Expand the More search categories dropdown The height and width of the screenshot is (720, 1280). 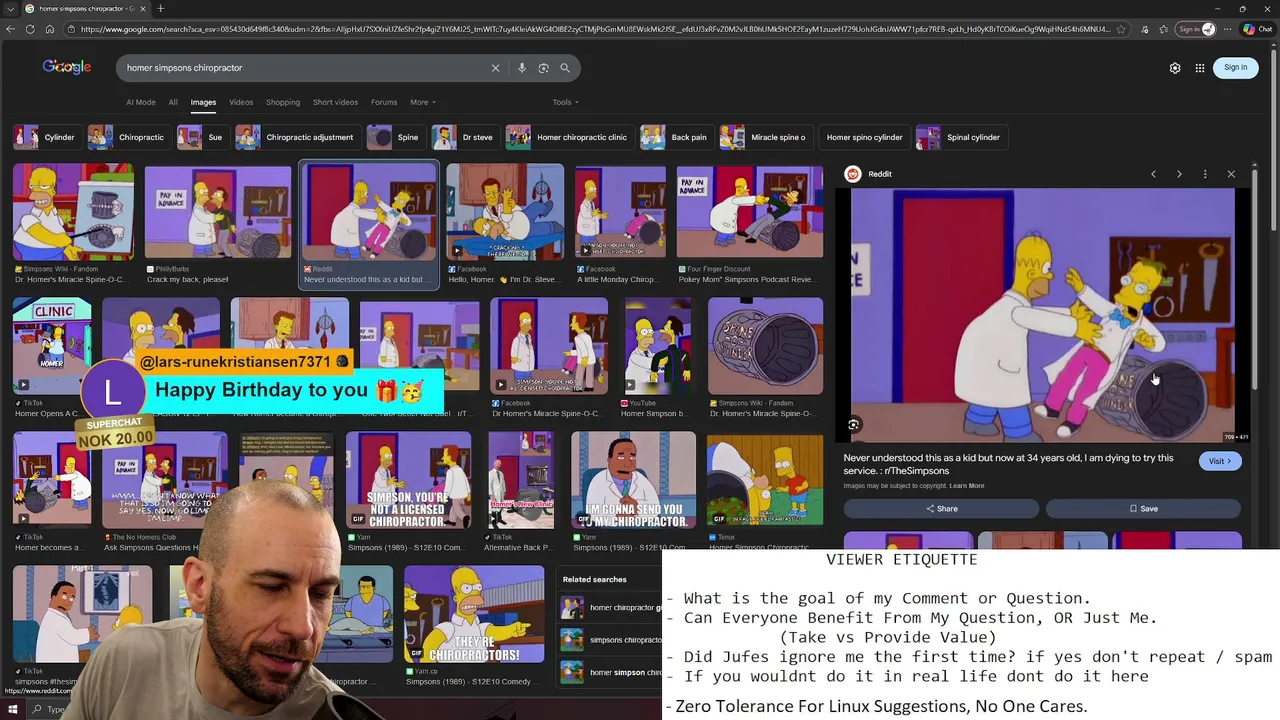(x=423, y=102)
